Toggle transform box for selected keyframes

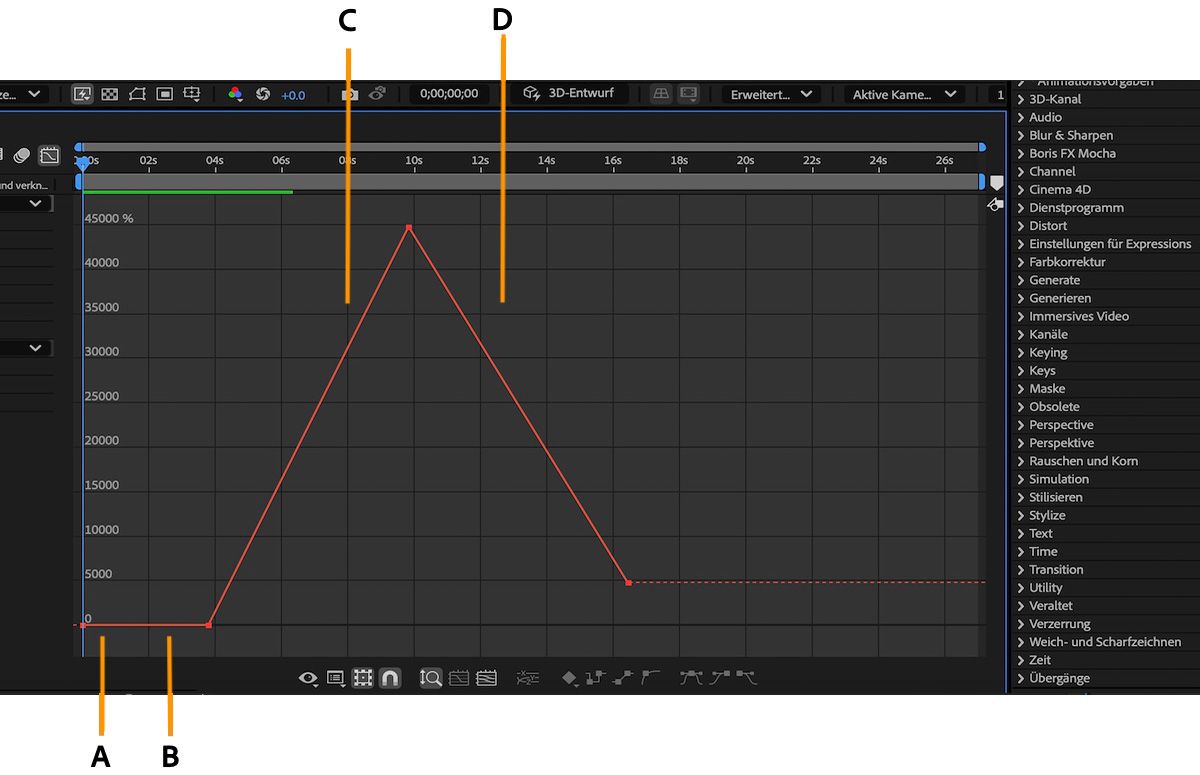tap(363, 678)
